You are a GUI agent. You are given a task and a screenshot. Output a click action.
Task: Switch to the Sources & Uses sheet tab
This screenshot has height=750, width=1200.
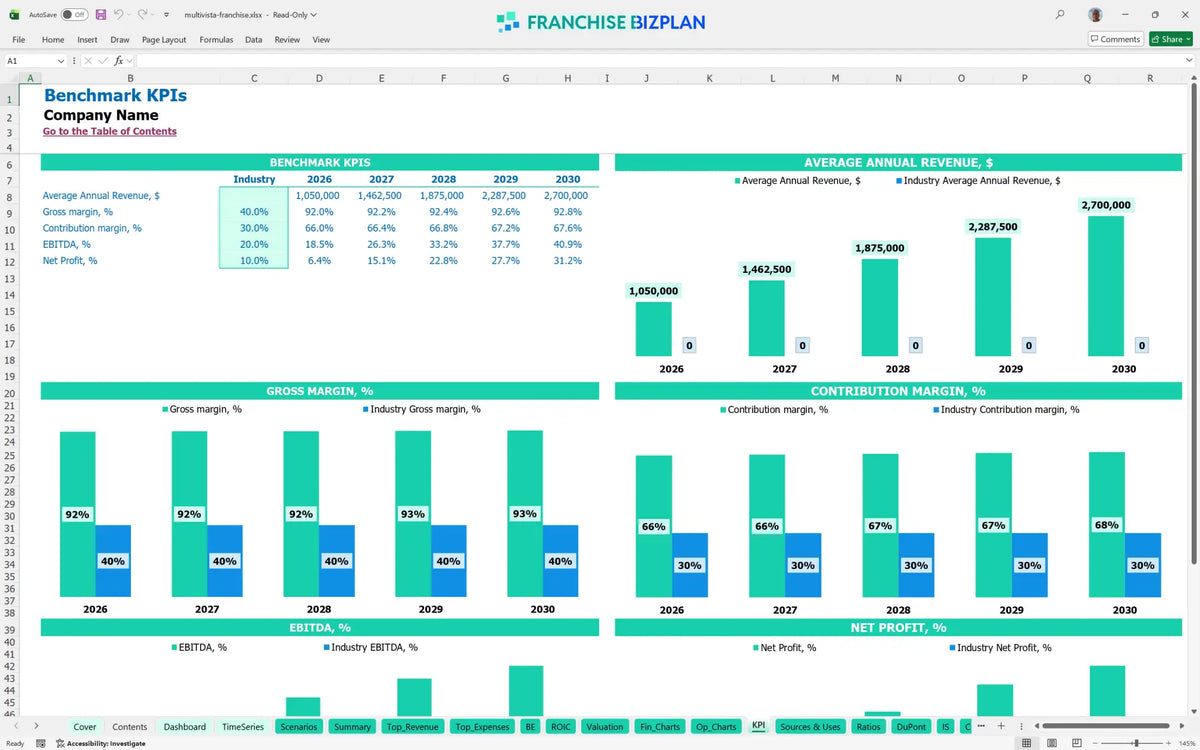coord(810,727)
